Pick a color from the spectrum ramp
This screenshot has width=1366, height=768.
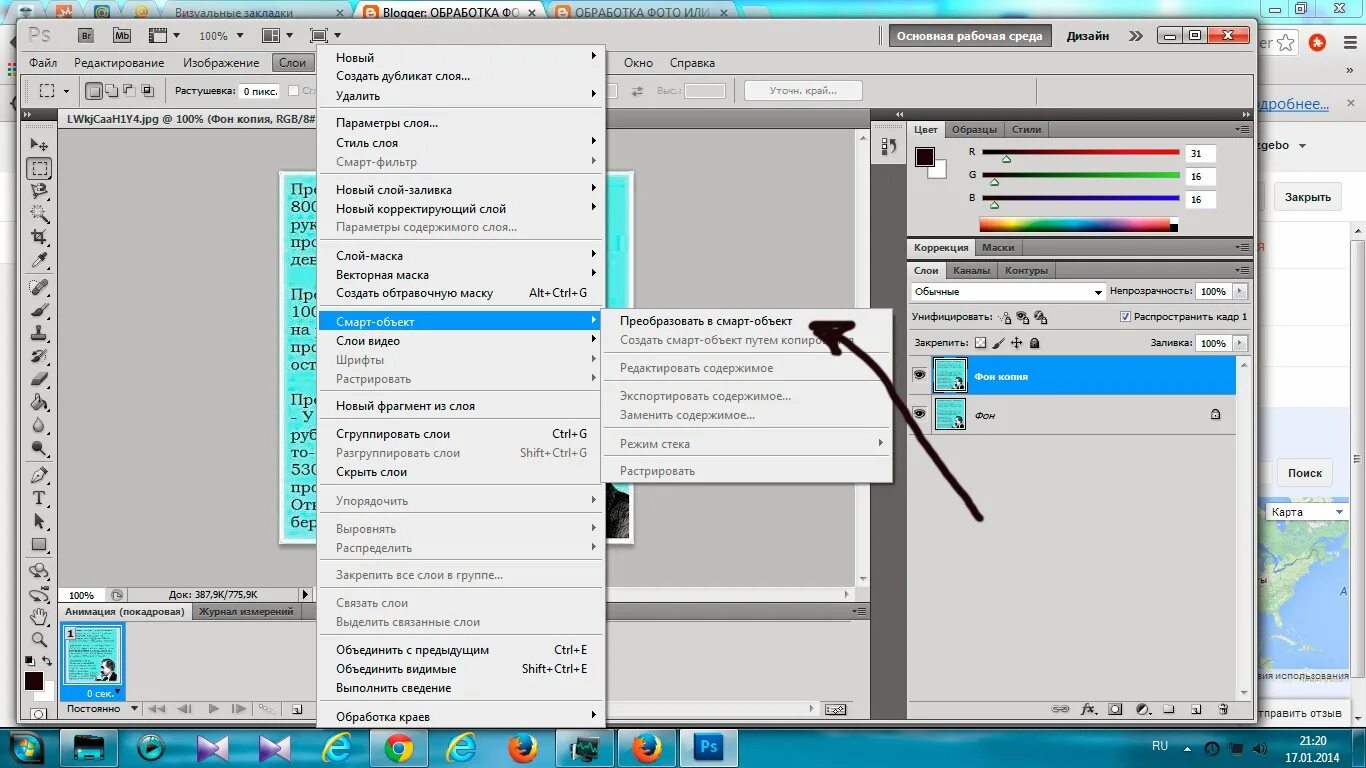click(x=1078, y=225)
